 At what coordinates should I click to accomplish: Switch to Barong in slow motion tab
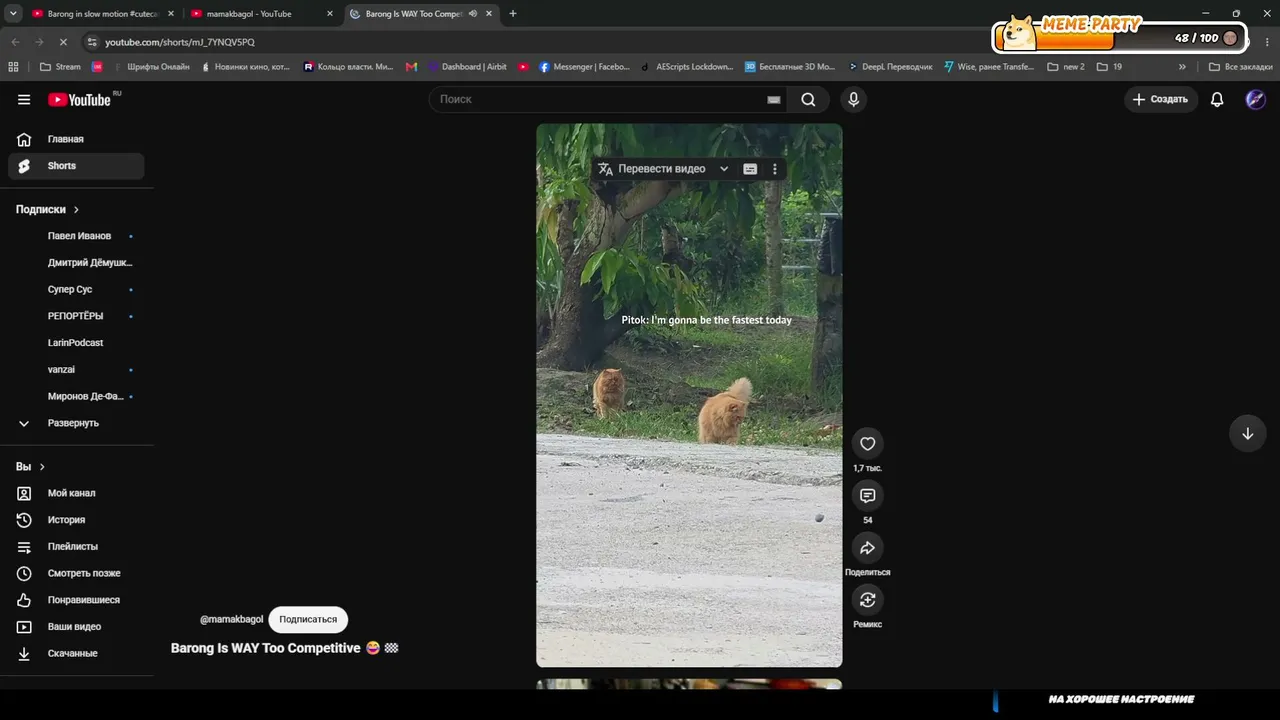(x=102, y=14)
